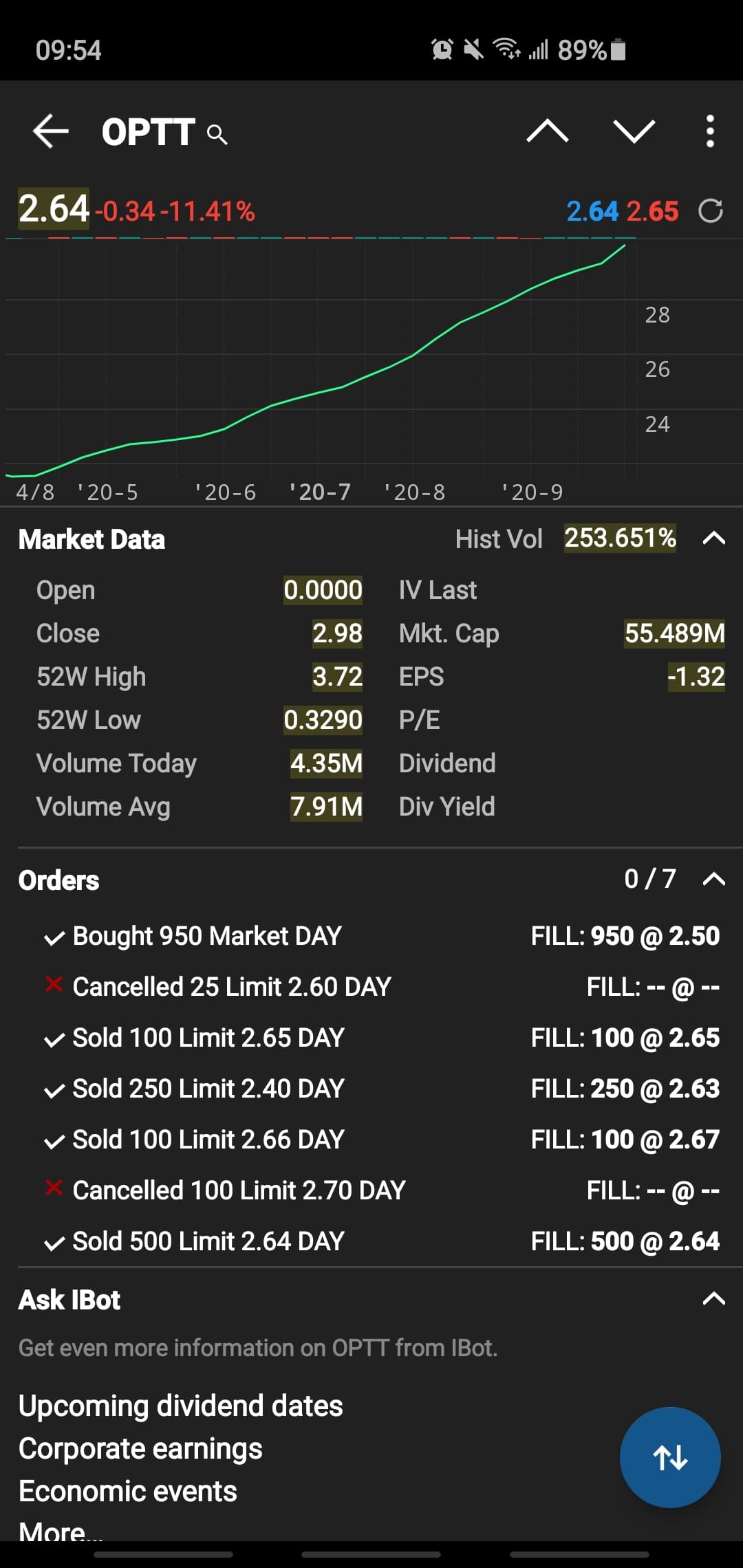Screen dimensions: 743x1568
Task: Open the Bought 950 Market order
Action: pyautogui.click(x=206, y=936)
